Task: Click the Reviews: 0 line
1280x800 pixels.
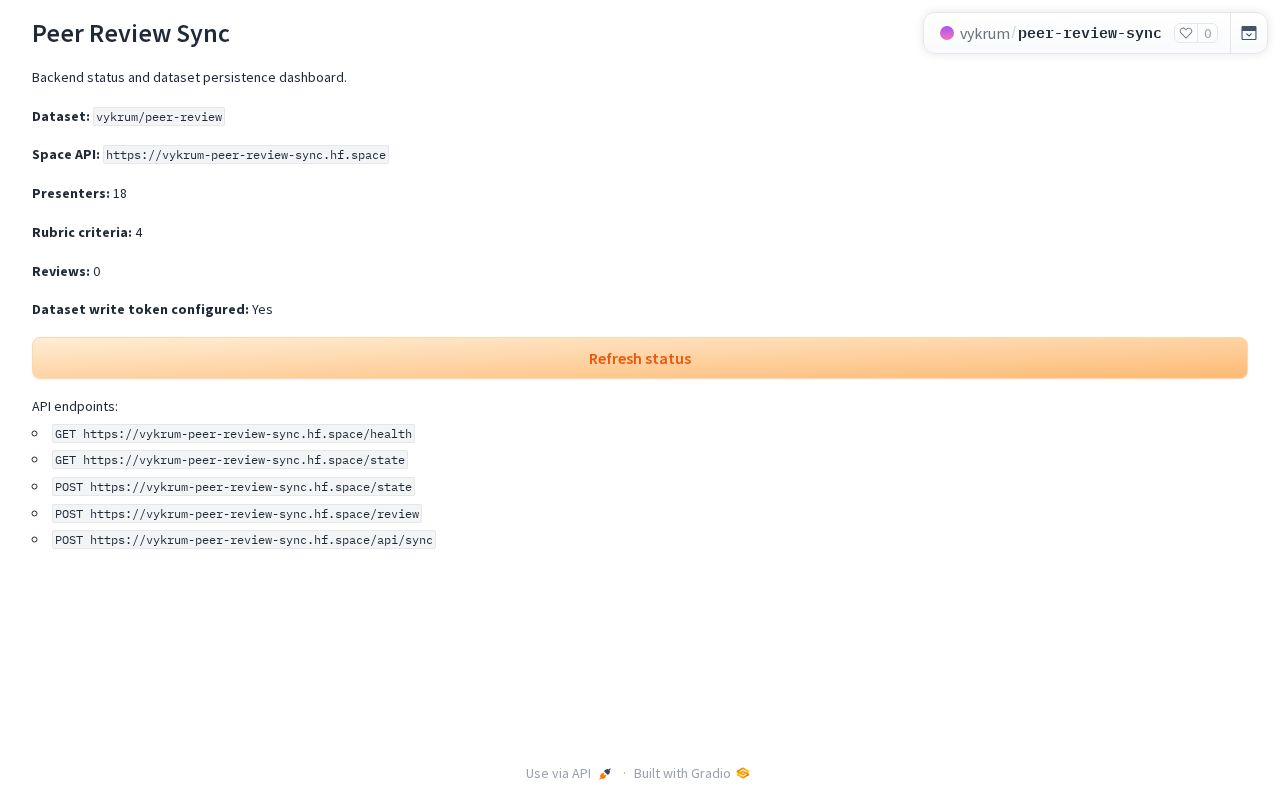Action: tap(66, 271)
